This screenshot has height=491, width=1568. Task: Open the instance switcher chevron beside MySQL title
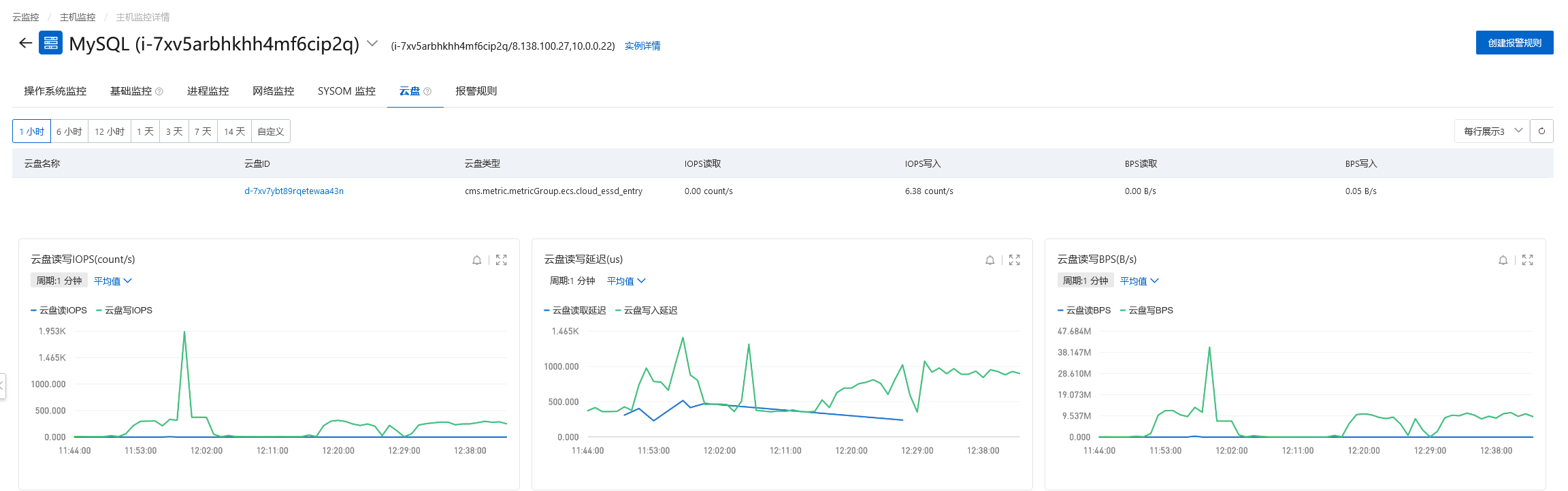coord(372,44)
